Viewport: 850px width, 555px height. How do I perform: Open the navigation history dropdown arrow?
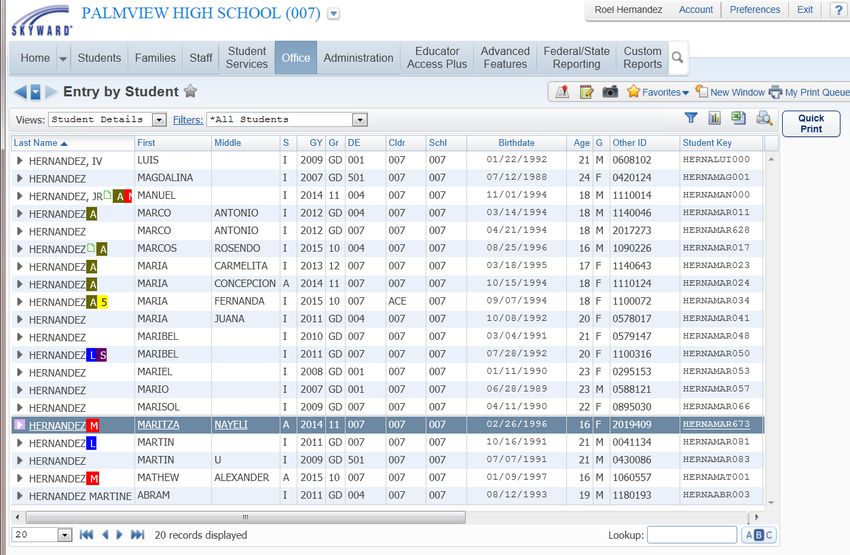pos(35,92)
